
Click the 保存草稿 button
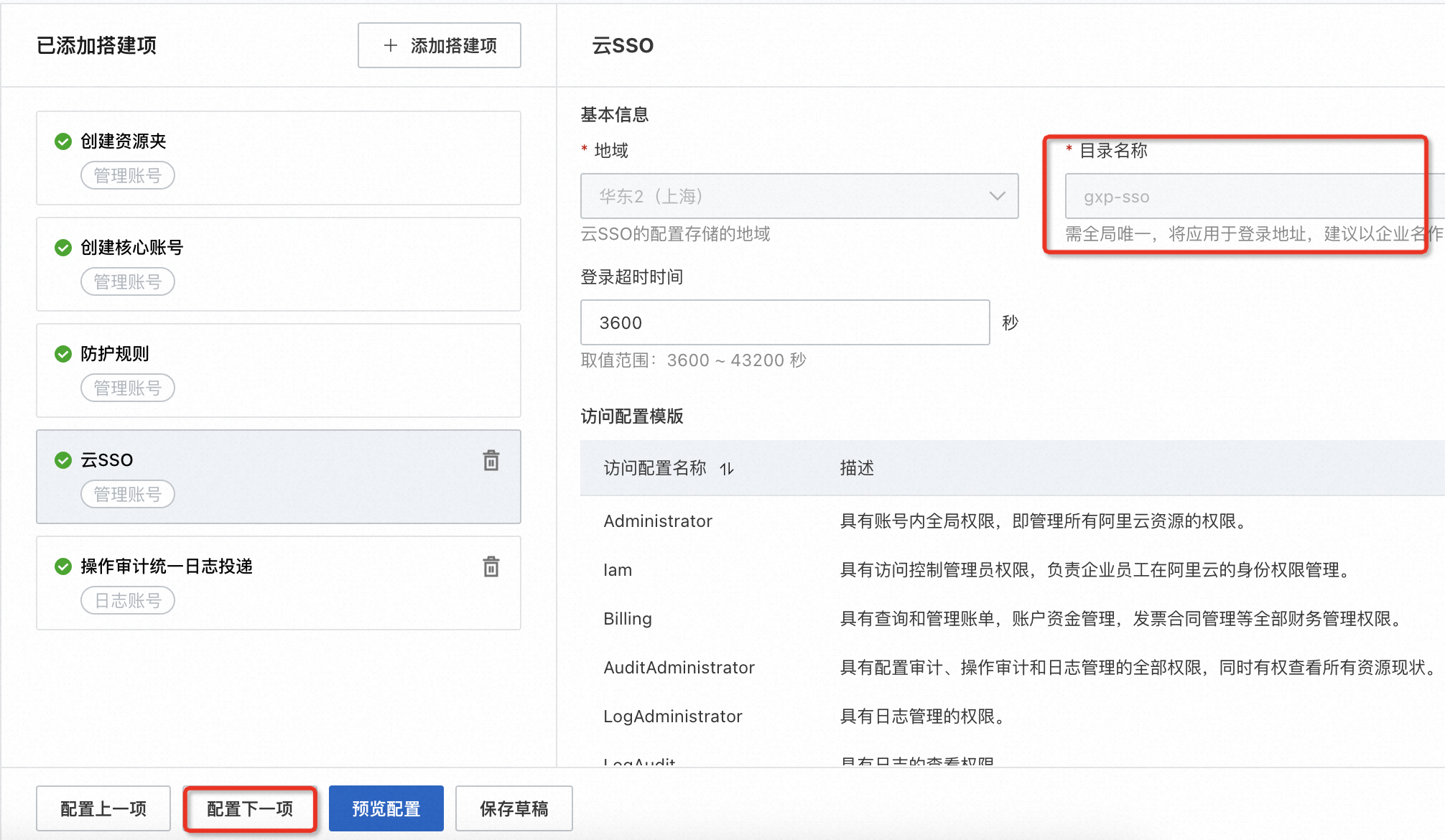pyautogui.click(x=514, y=809)
